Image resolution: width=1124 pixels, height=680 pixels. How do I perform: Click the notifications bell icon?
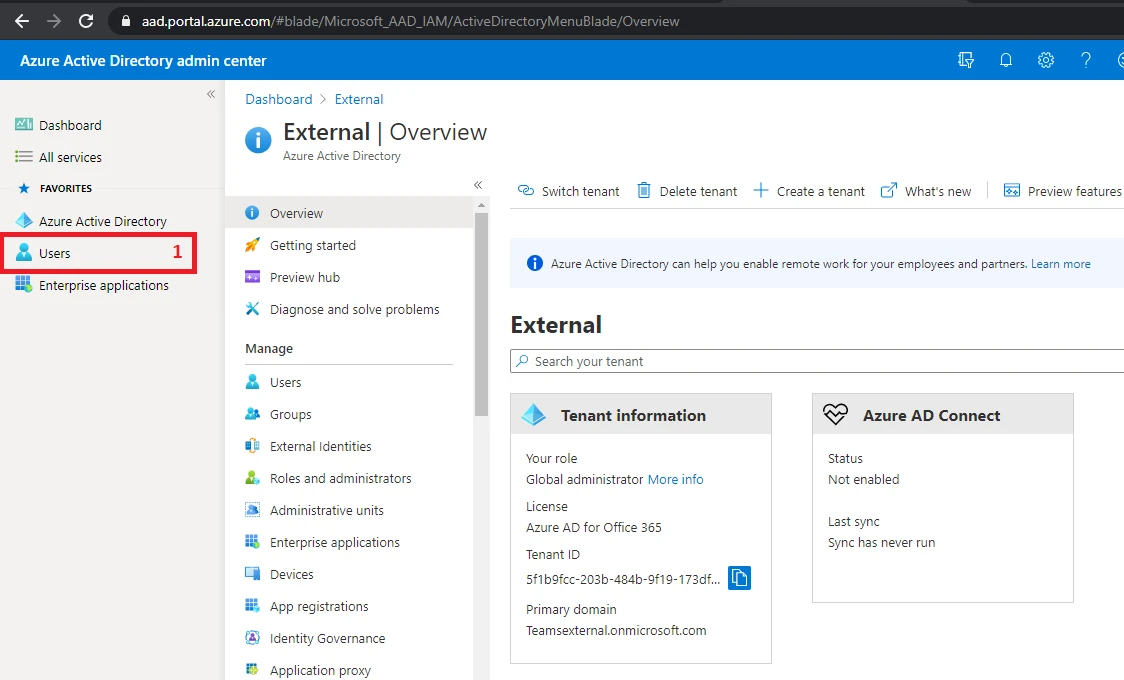(1006, 61)
